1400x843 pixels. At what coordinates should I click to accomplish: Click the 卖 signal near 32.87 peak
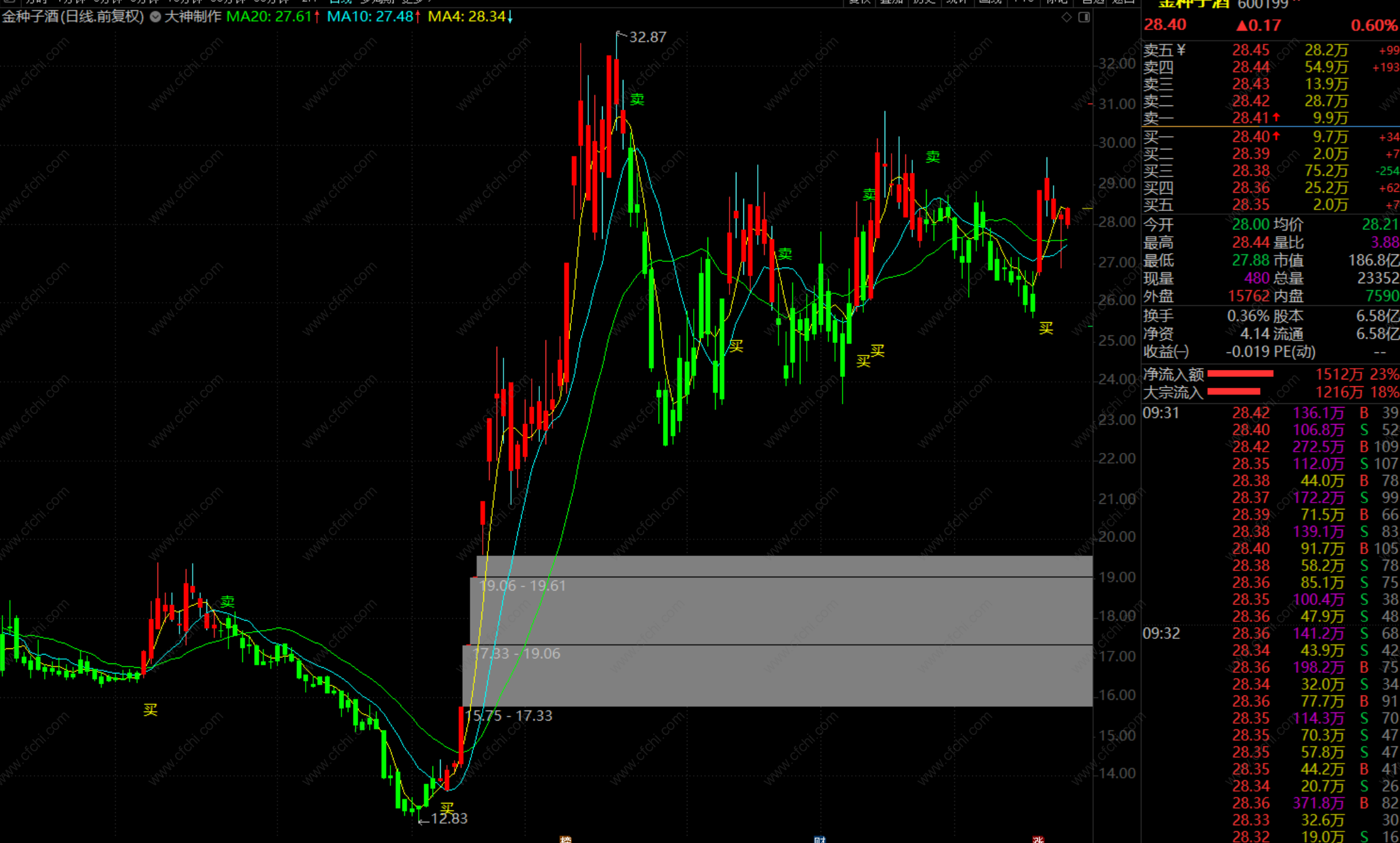tap(637, 99)
